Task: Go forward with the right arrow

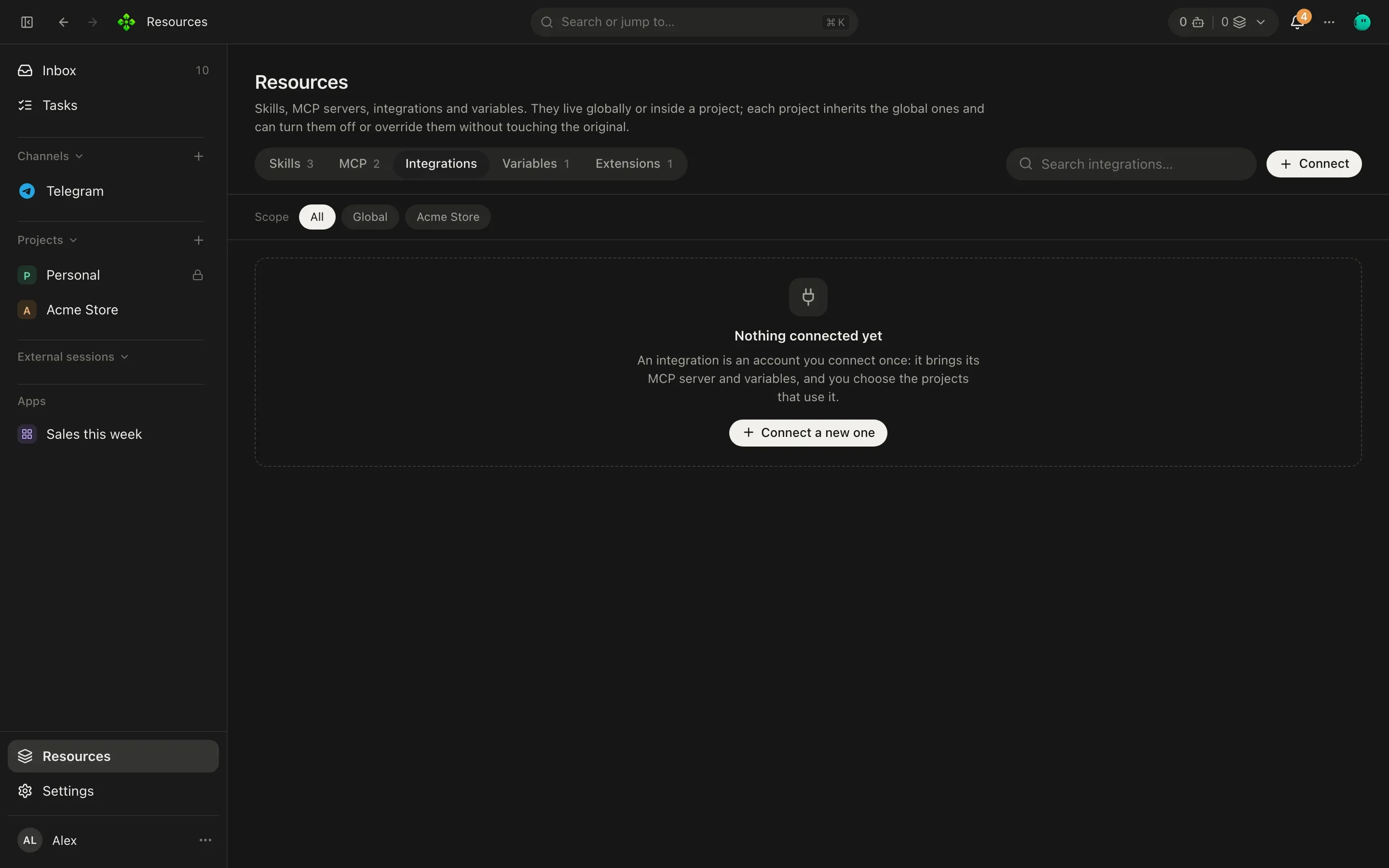Action: point(93,22)
